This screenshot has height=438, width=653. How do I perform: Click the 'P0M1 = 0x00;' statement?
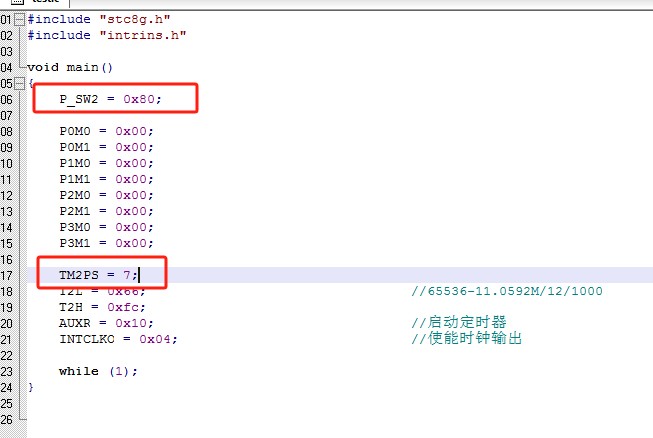tap(106, 147)
